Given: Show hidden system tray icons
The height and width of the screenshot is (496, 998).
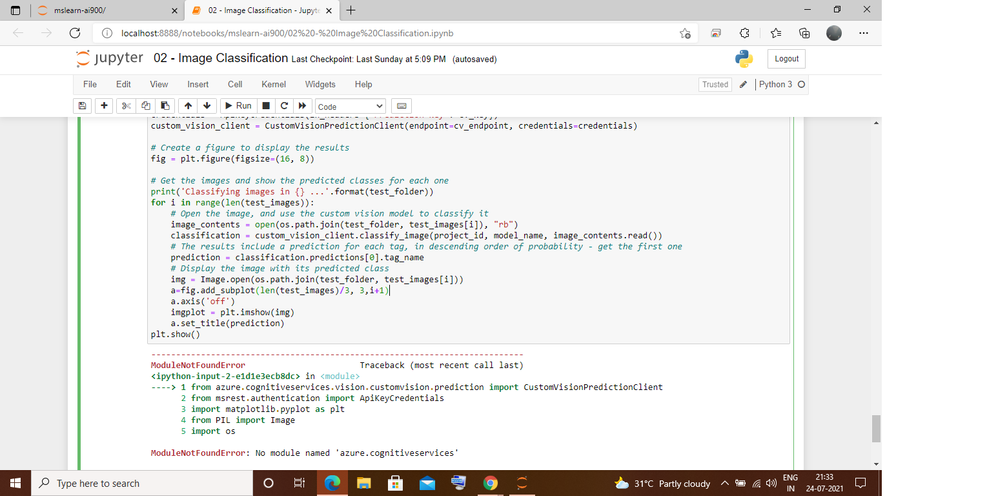Looking at the screenshot, I should (725, 483).
